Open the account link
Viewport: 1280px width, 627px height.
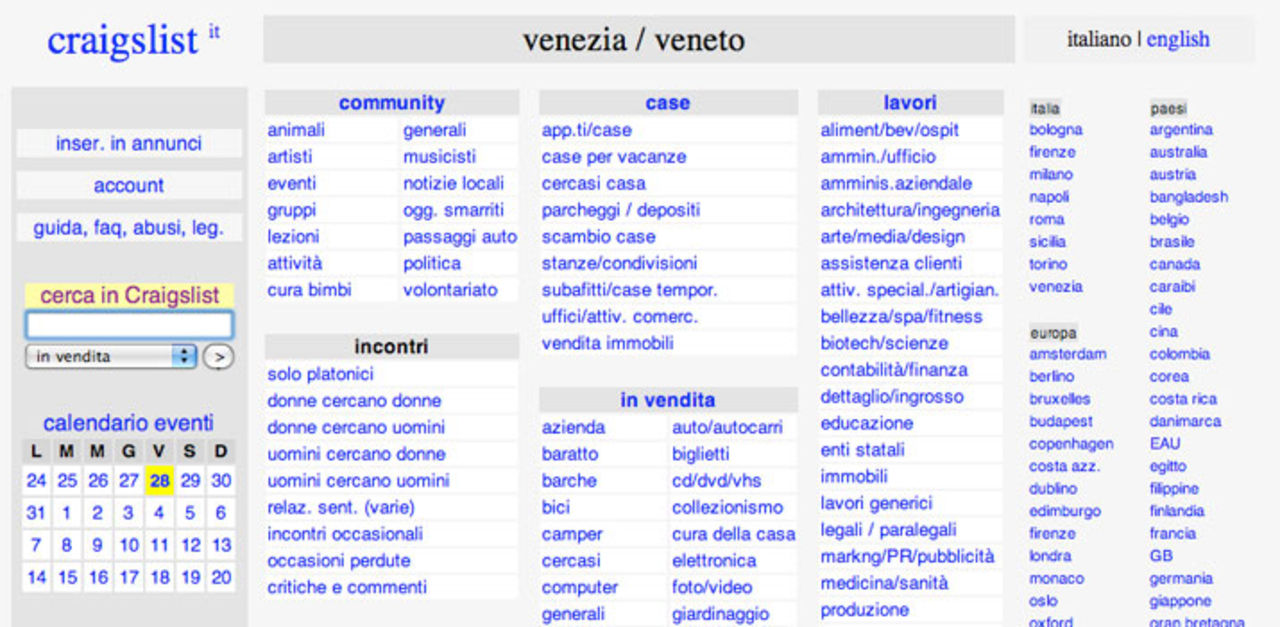(x=129, y=185)
